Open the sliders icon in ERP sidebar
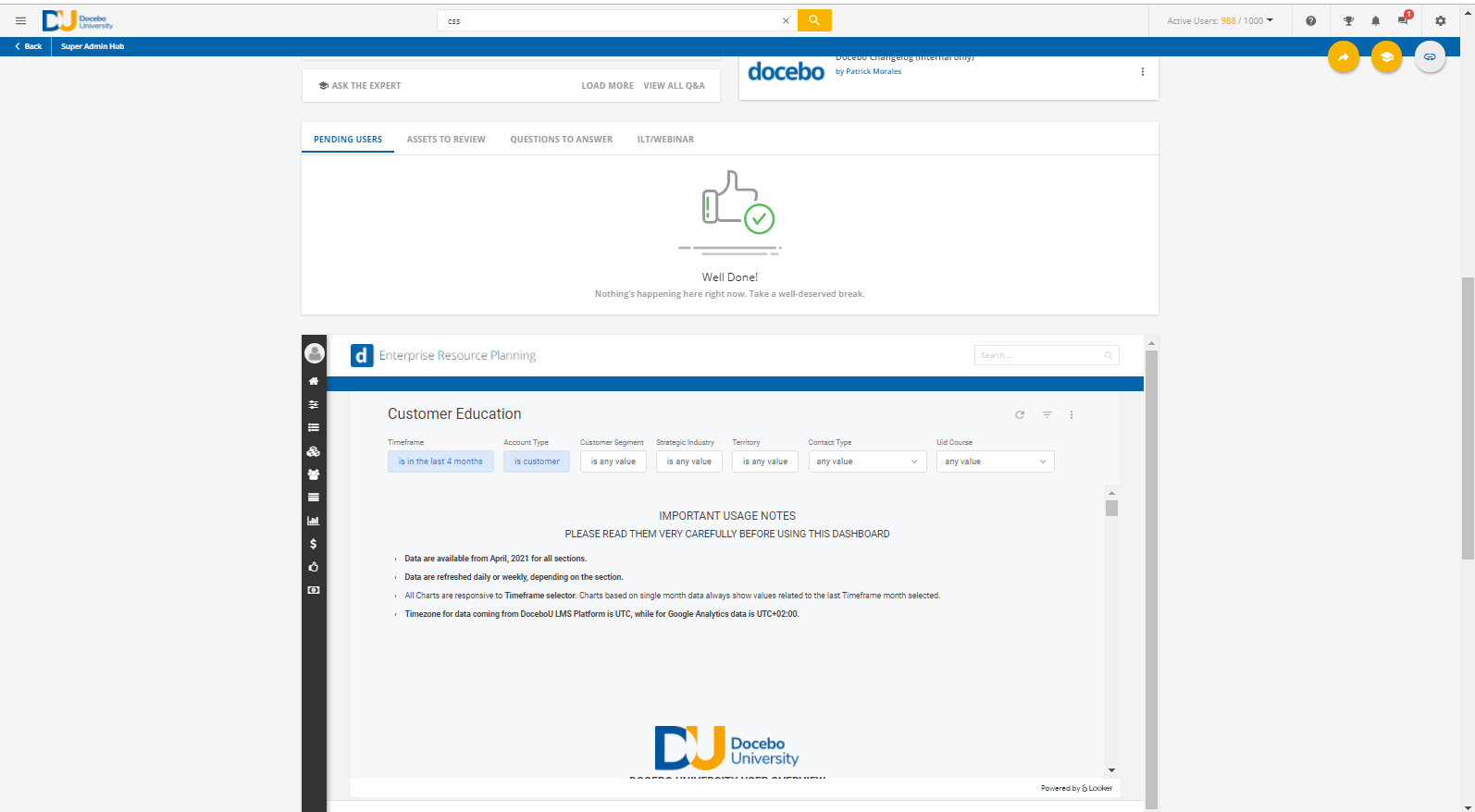The height and width of the screenshot is (812, 1475). [x=314, y=404]
